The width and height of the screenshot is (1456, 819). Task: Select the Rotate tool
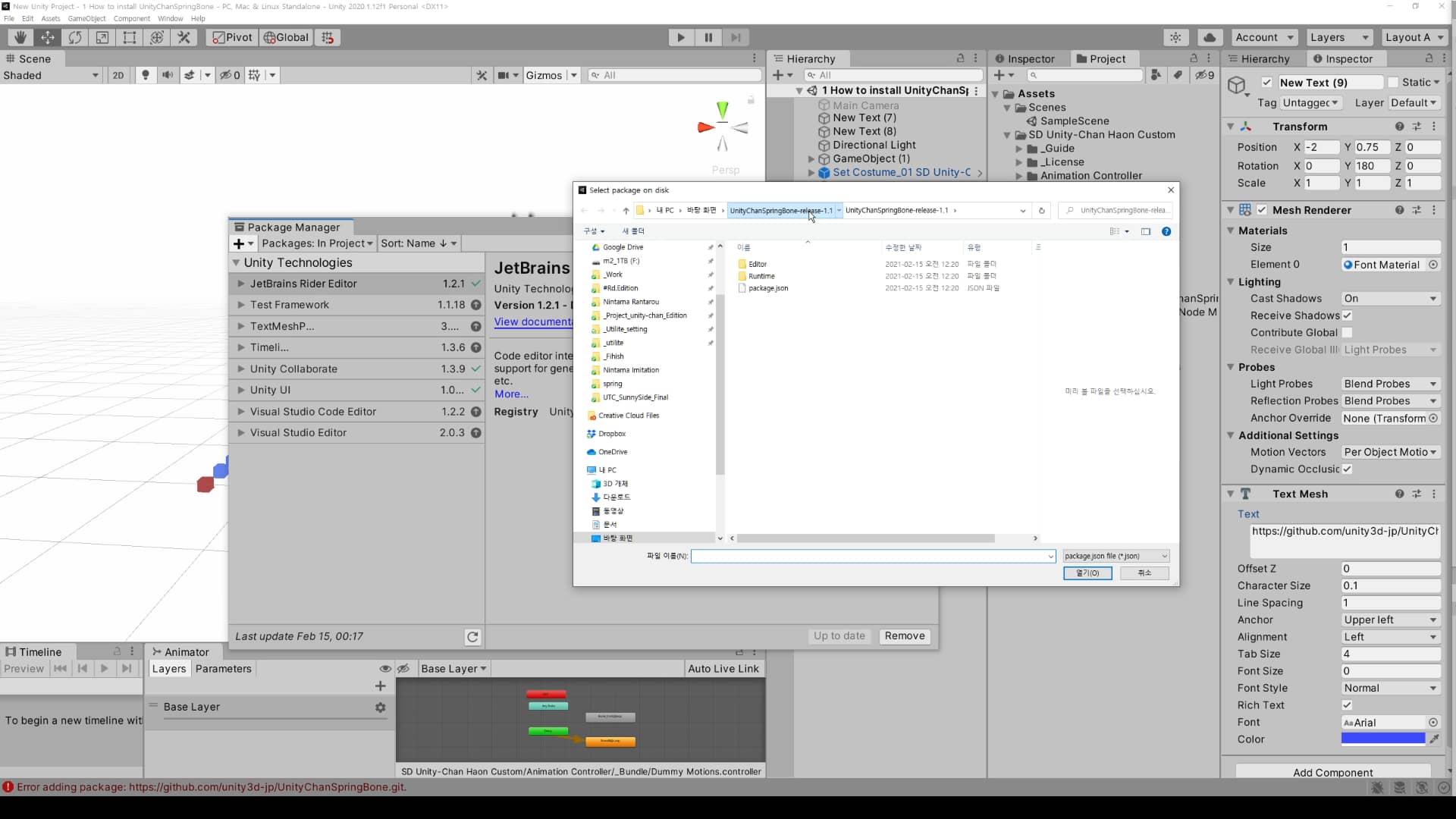pos(75,37)
